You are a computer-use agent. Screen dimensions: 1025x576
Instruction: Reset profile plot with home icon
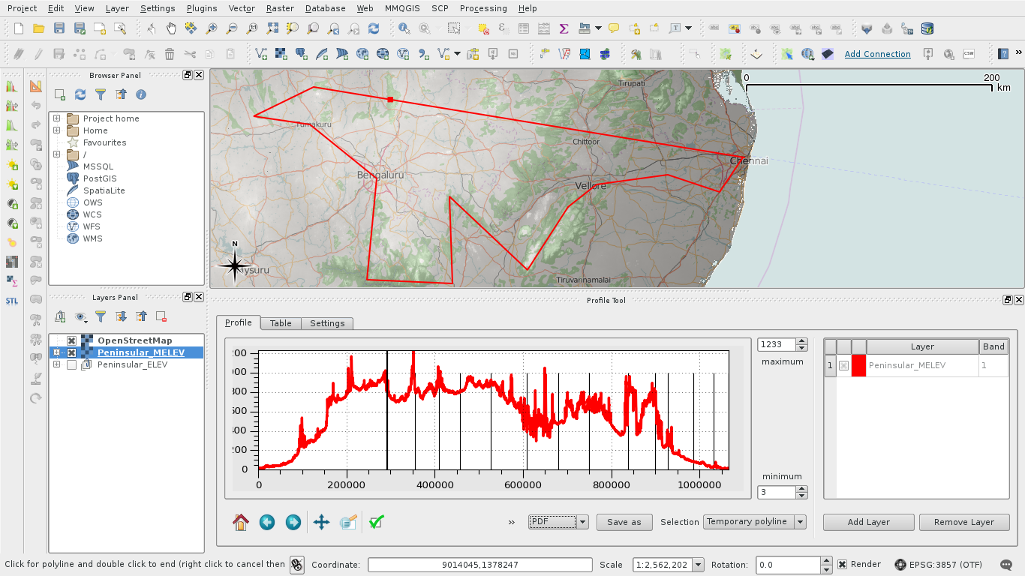click(240, 522)
